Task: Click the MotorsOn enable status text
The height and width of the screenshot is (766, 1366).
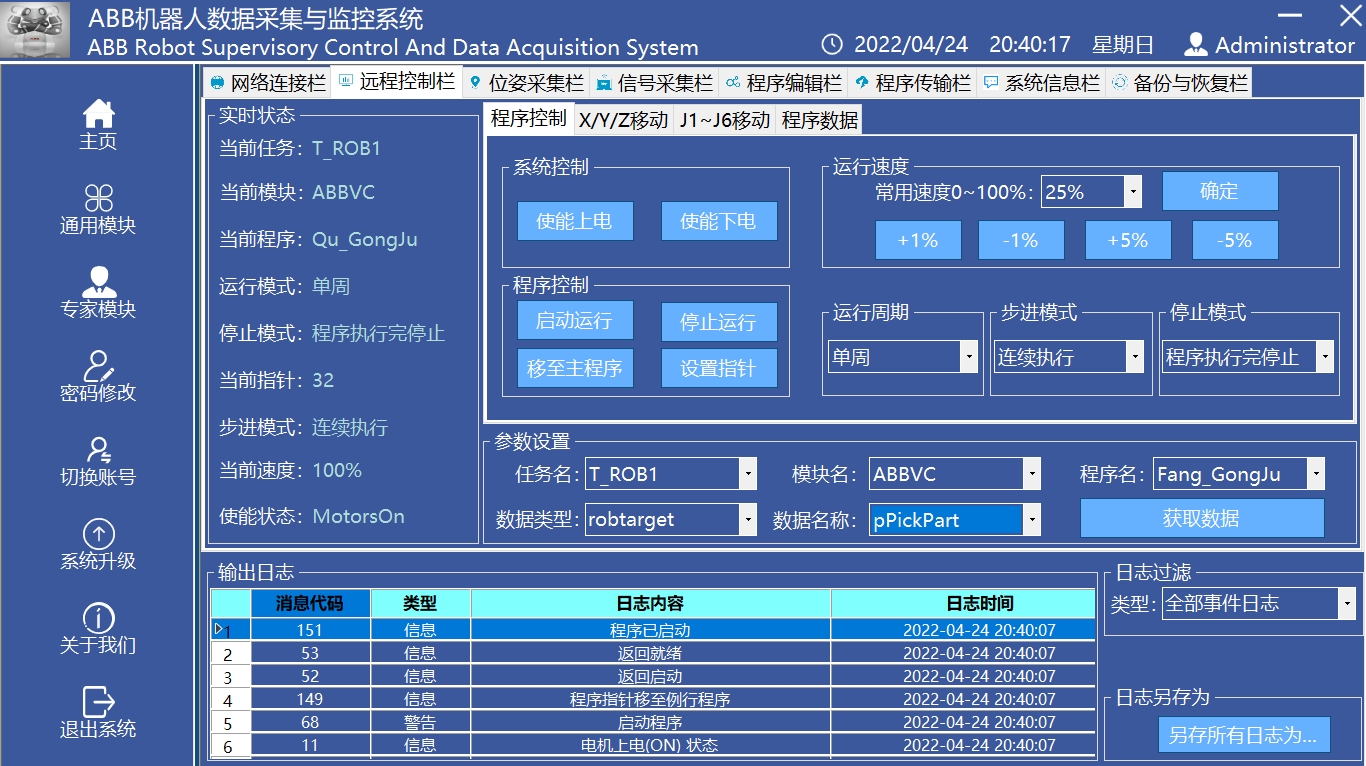Action: coord(359,516)
